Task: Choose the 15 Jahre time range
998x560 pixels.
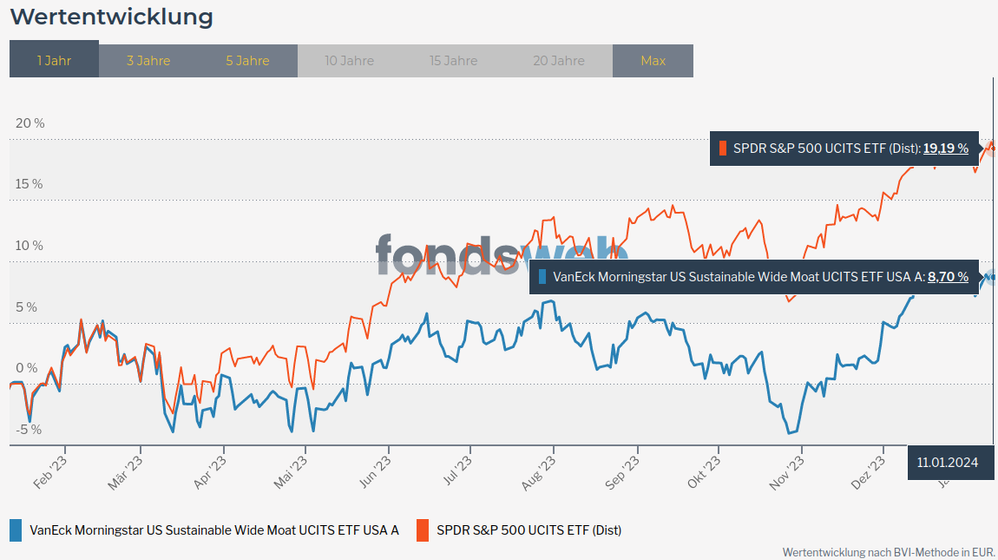Action: tap(453, 60)
